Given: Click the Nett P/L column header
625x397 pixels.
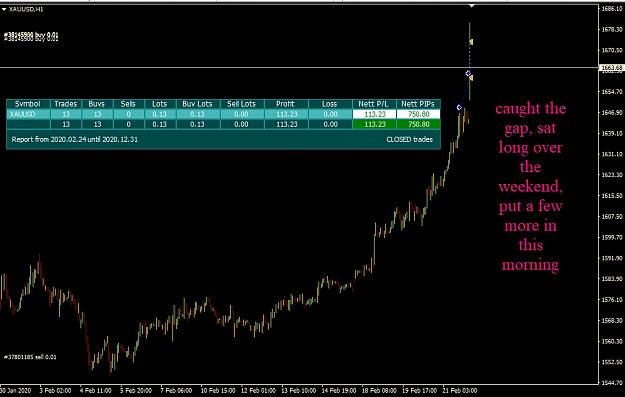Looking at the screenshot, I should tap(374, 104).
